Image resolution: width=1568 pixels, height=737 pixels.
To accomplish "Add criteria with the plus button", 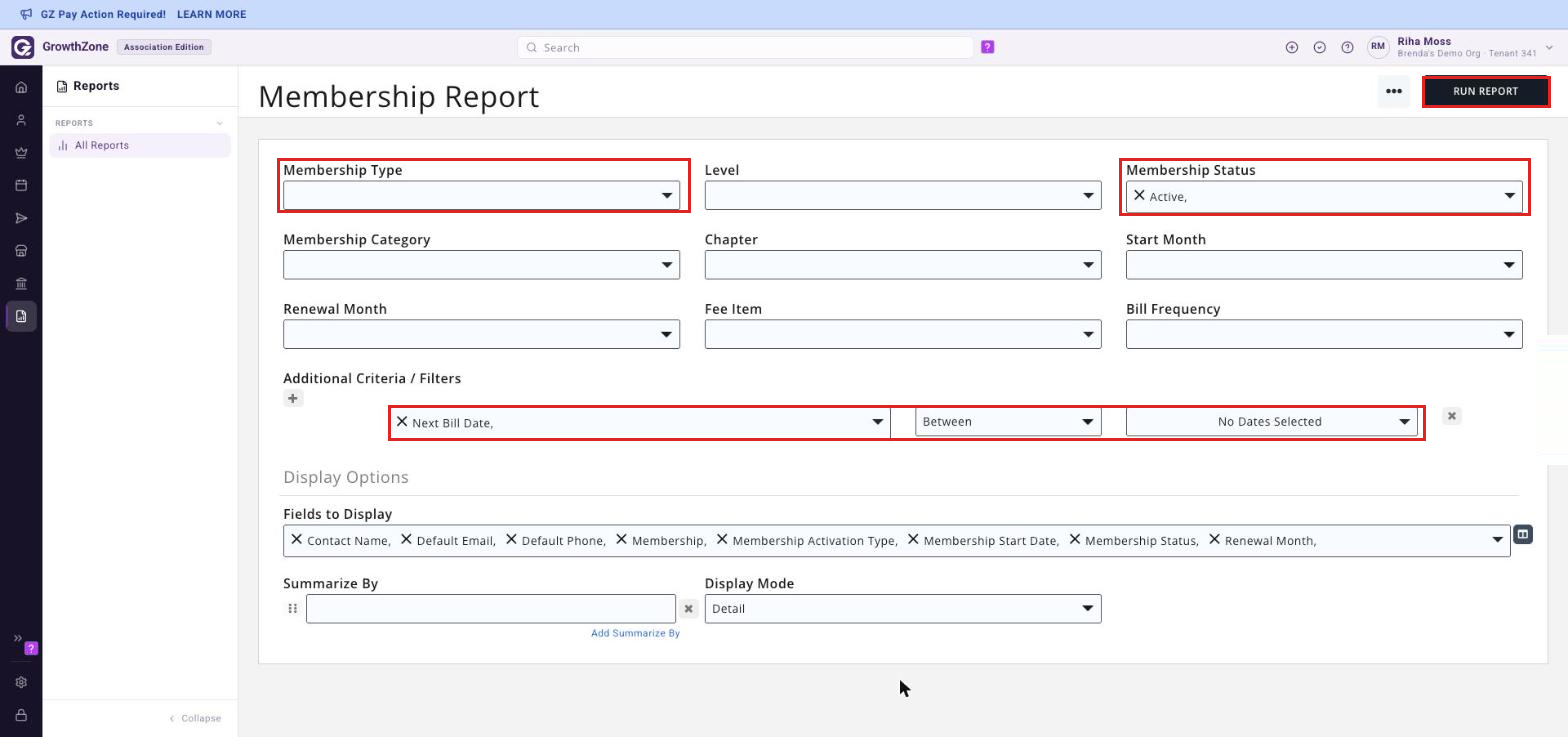I will click(x=293, y=398).
